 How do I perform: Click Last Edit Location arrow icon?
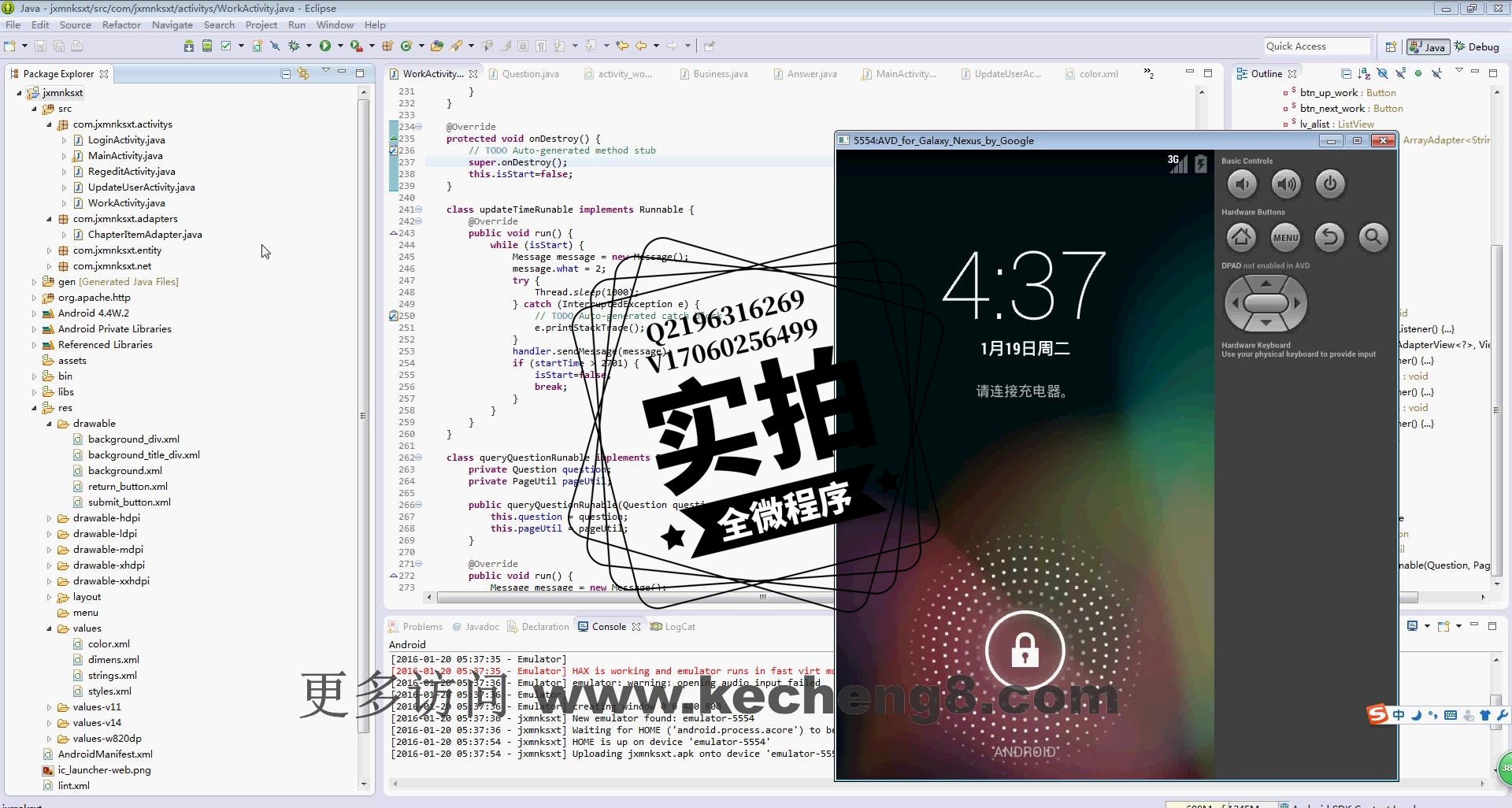622,46
